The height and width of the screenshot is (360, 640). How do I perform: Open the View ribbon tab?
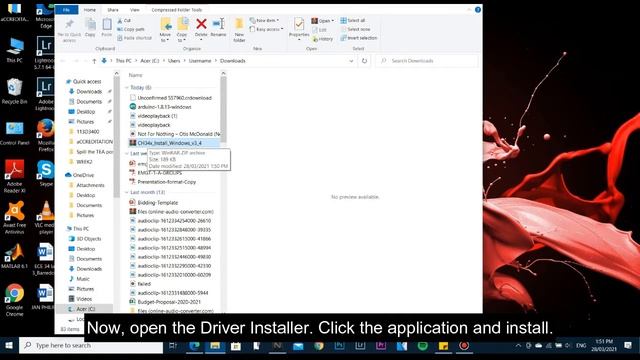[x=135, y=10]
